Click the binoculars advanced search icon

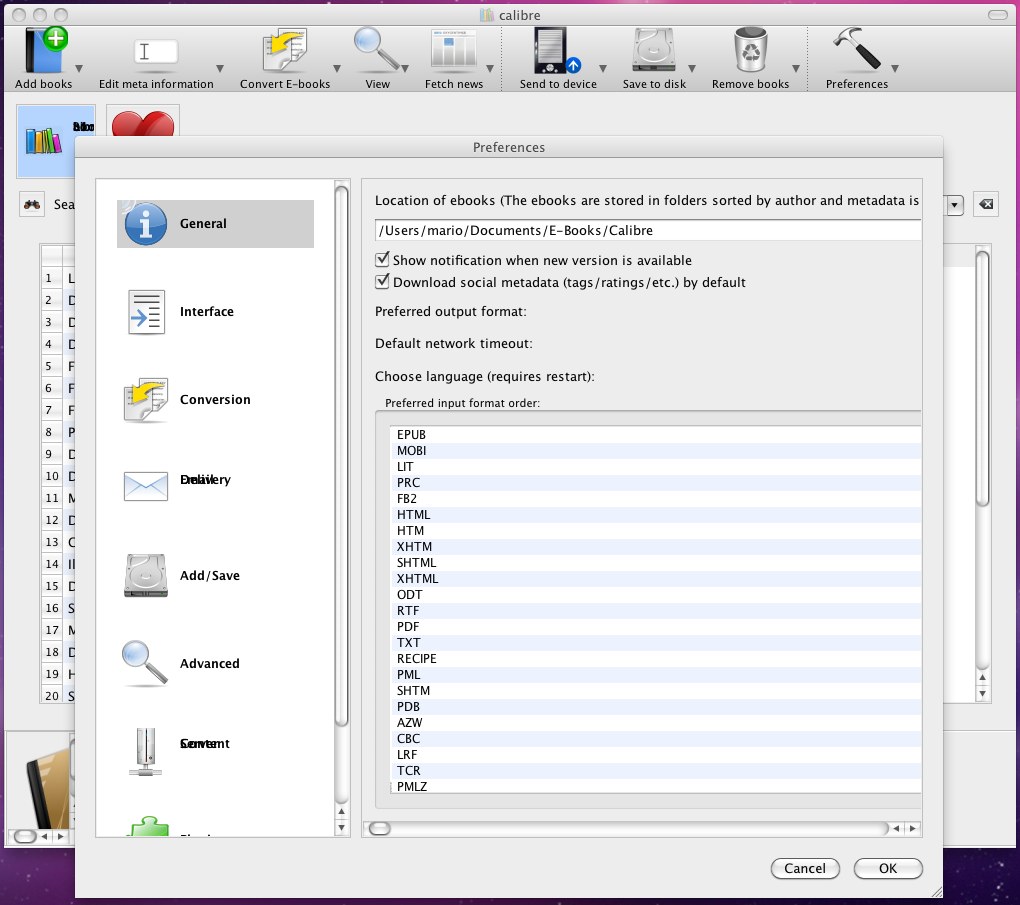coord(32,204)
